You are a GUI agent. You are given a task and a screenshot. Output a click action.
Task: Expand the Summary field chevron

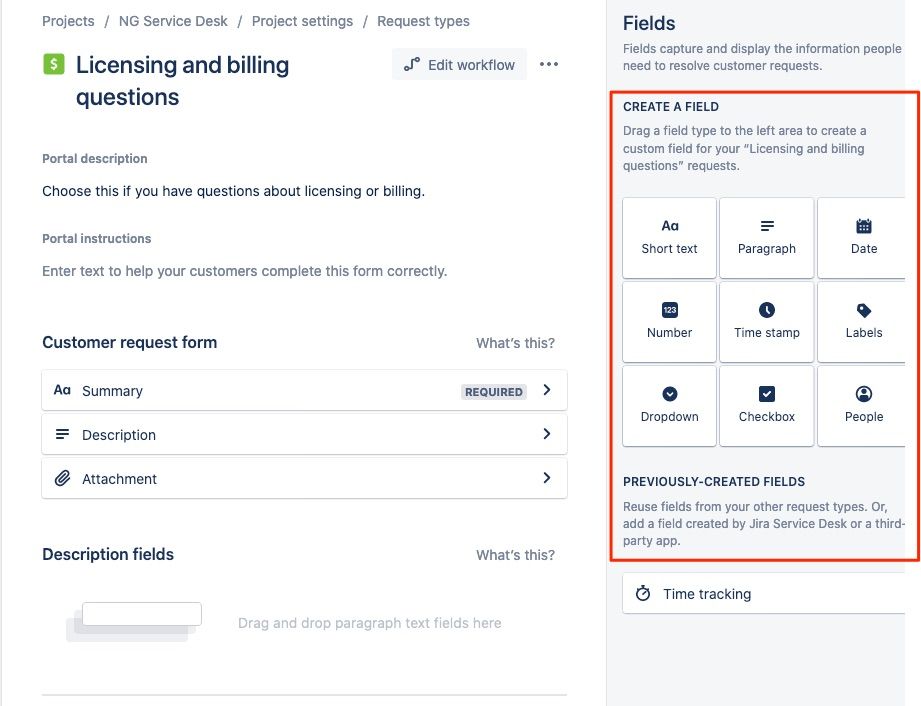[x=547, y=390]
